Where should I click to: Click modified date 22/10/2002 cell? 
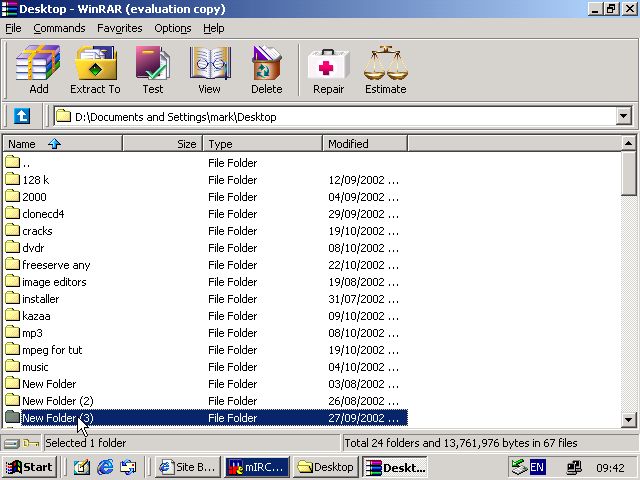point(363,265)
